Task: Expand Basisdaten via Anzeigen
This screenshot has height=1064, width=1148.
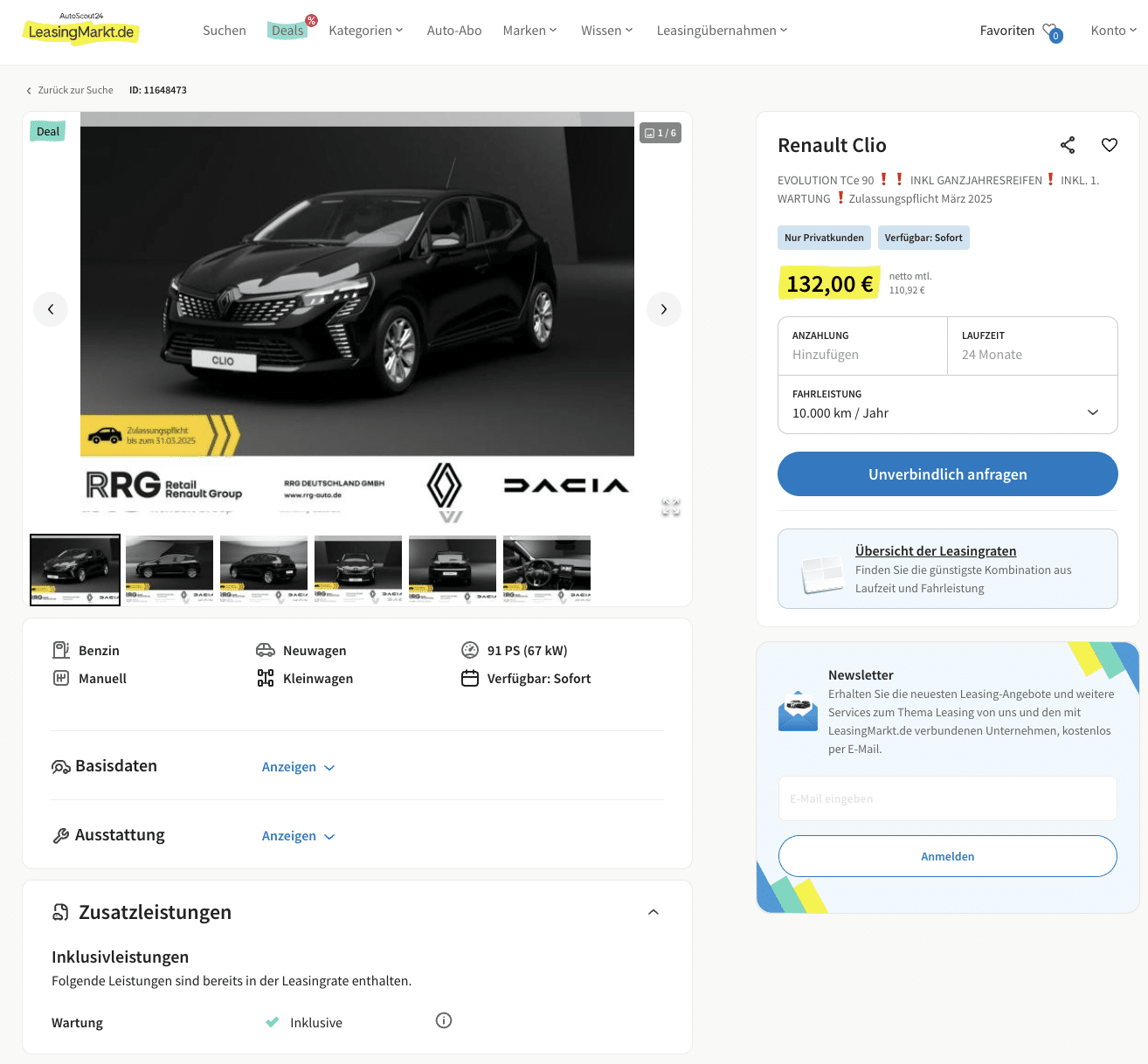Action: tap(299, 767)
